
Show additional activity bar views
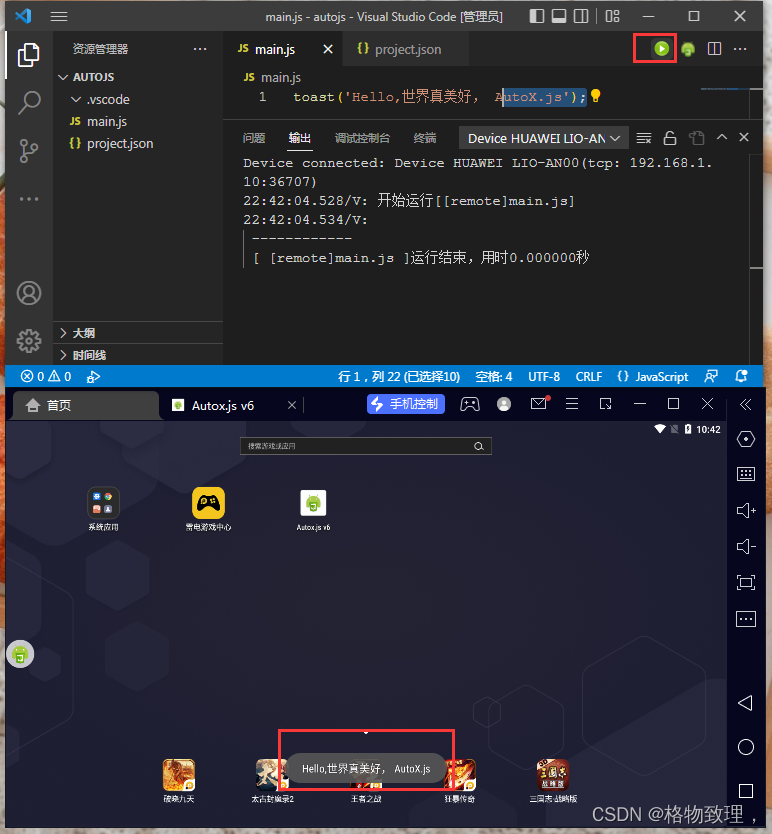(x=29, y=199)
